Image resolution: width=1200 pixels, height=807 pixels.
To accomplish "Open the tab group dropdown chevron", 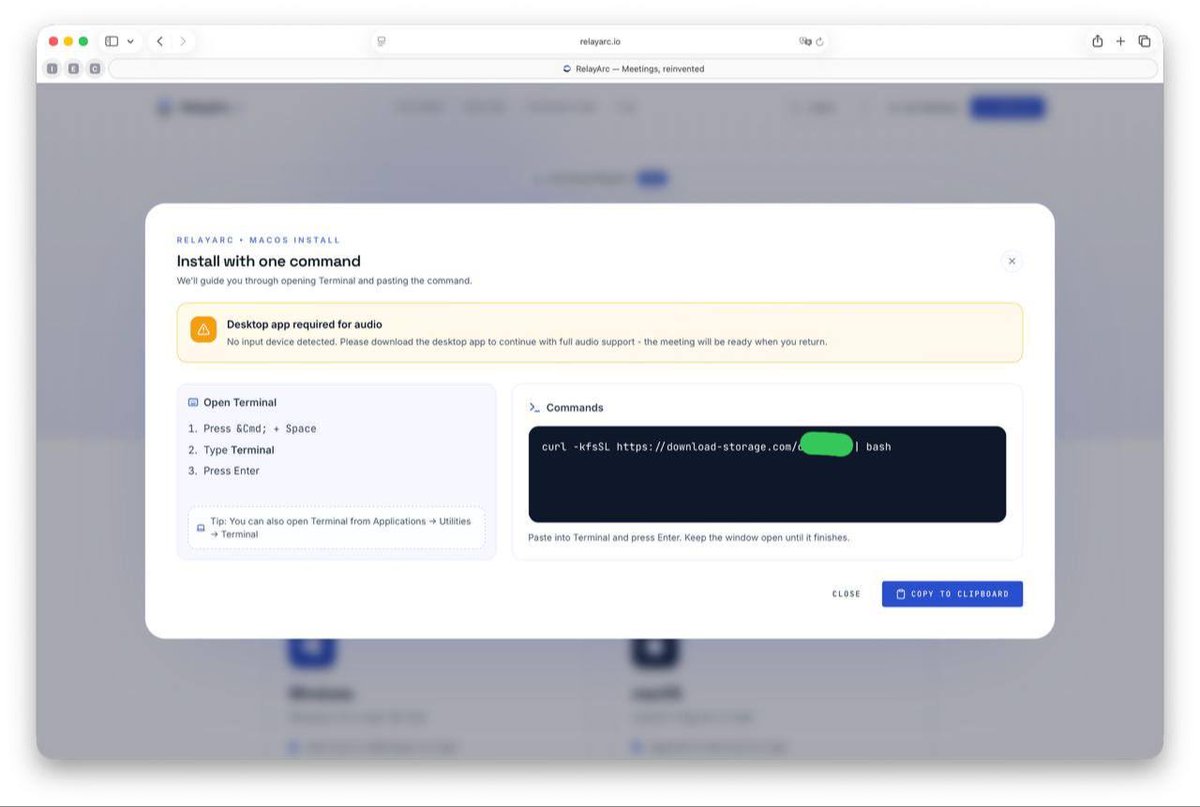I will tap(130, 41).
